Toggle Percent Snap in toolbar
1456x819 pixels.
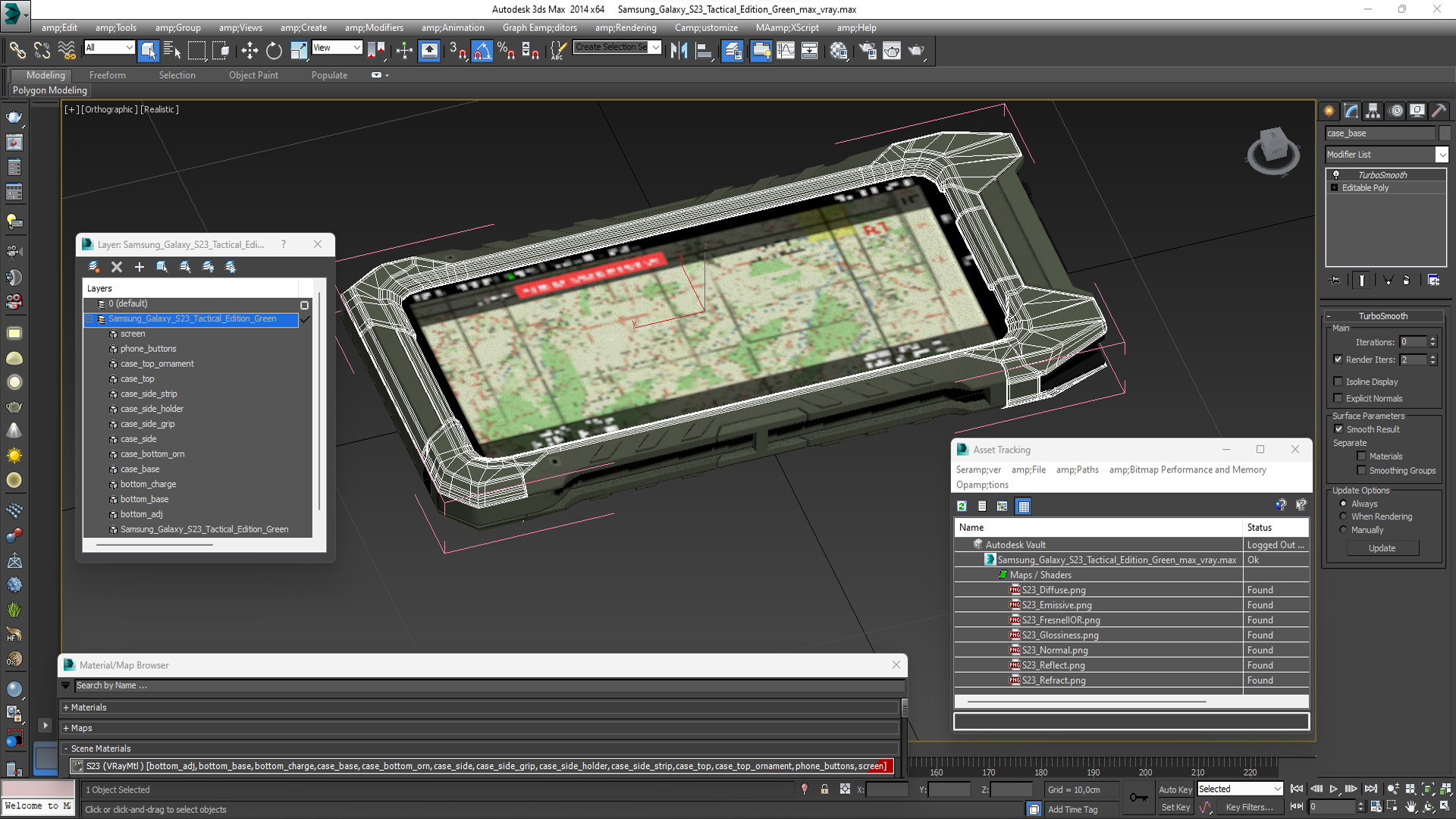pyautogui.click(x=506, y=51)
